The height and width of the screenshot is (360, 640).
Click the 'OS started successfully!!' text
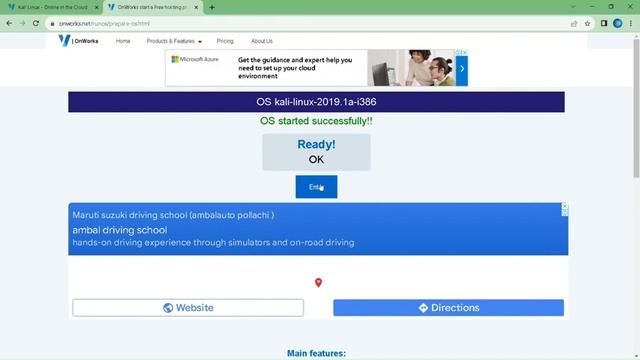[316, 121]
